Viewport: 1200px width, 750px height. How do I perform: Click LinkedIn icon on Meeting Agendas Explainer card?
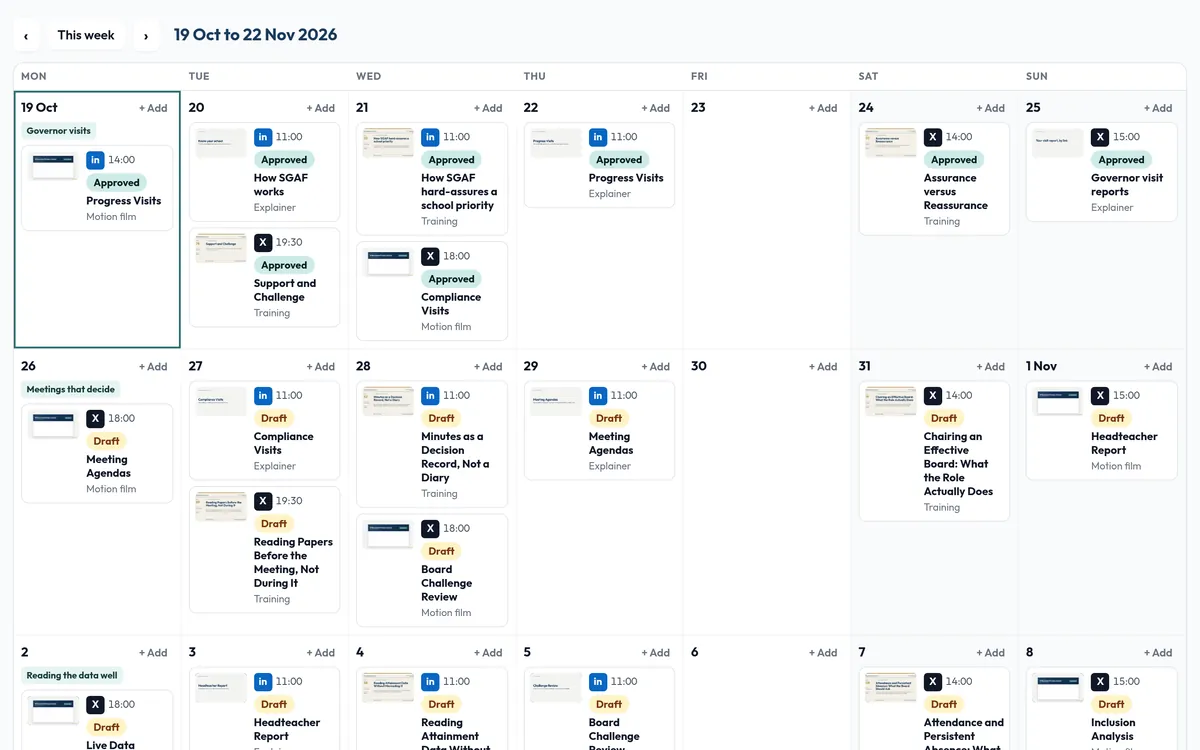598,396
